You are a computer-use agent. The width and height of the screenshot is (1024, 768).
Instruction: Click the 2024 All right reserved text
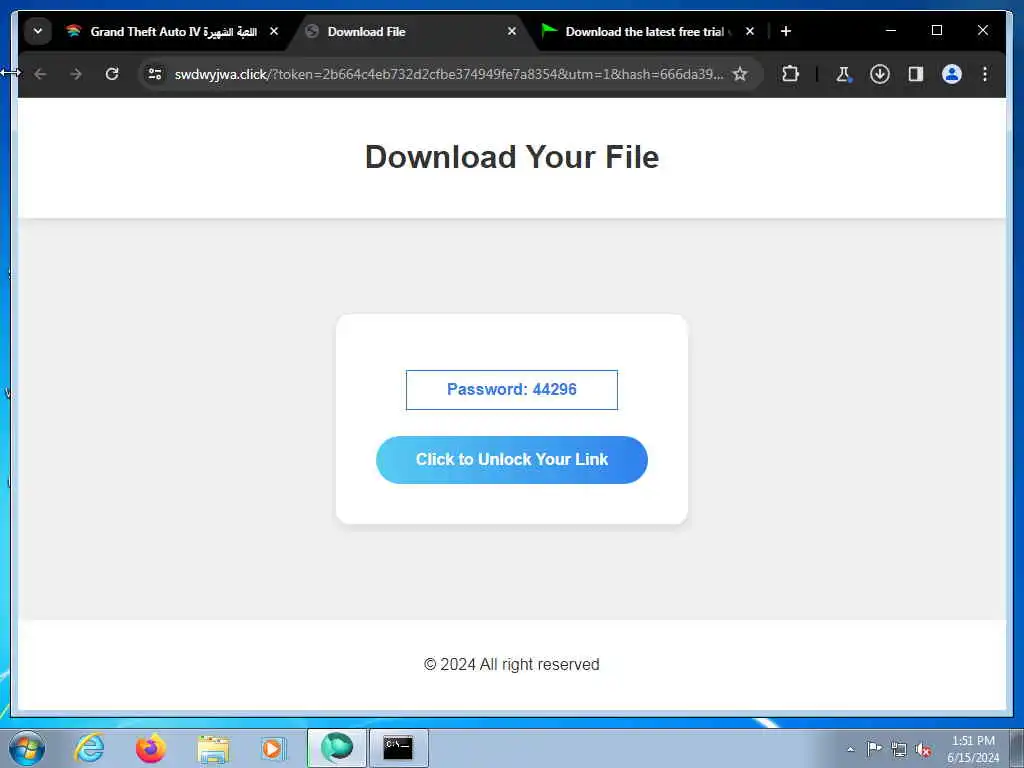click(x=511, y=664)
